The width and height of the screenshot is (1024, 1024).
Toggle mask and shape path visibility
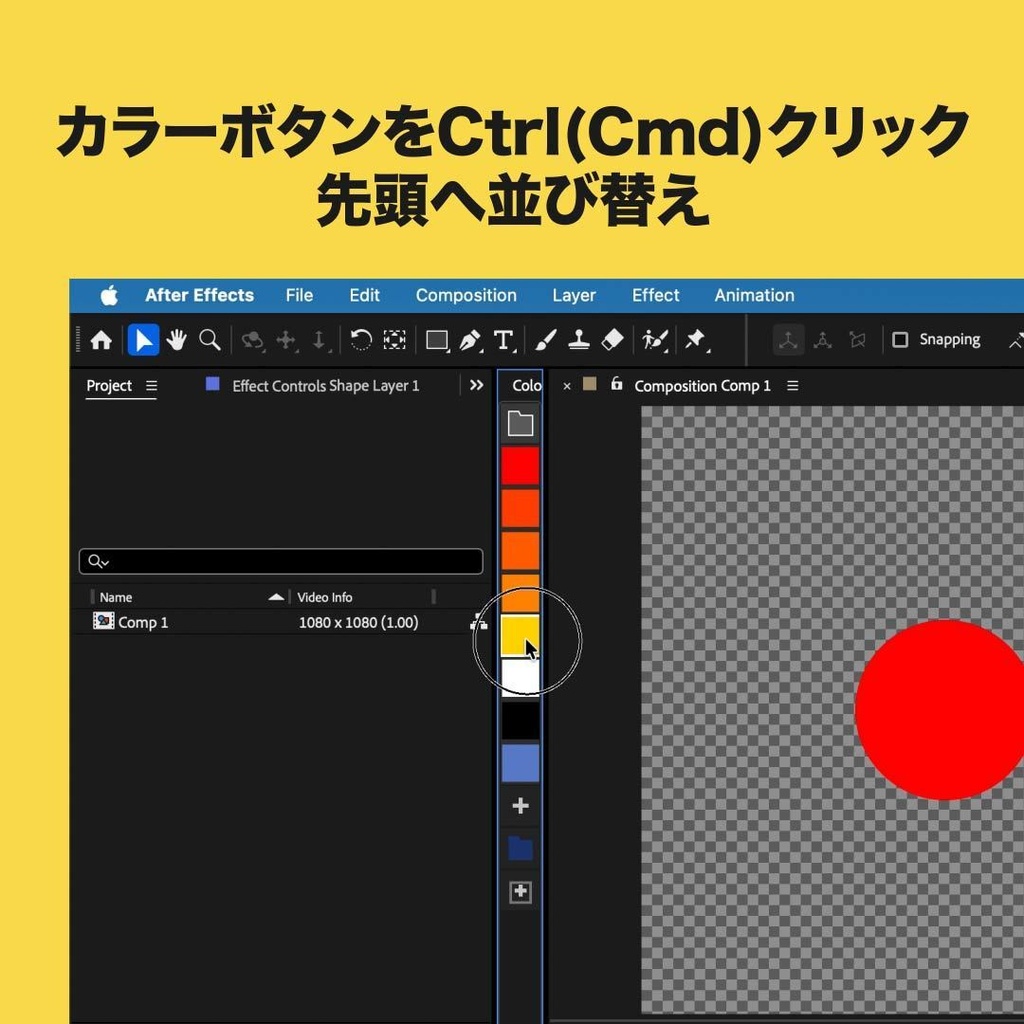pos(857,340)
